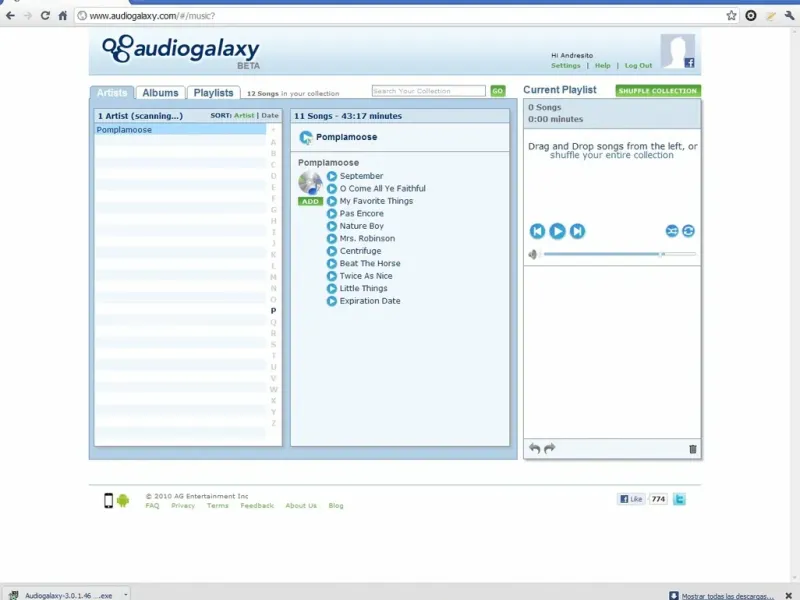
Task: Bookmark the page with star icon
Action: [731, 16]
